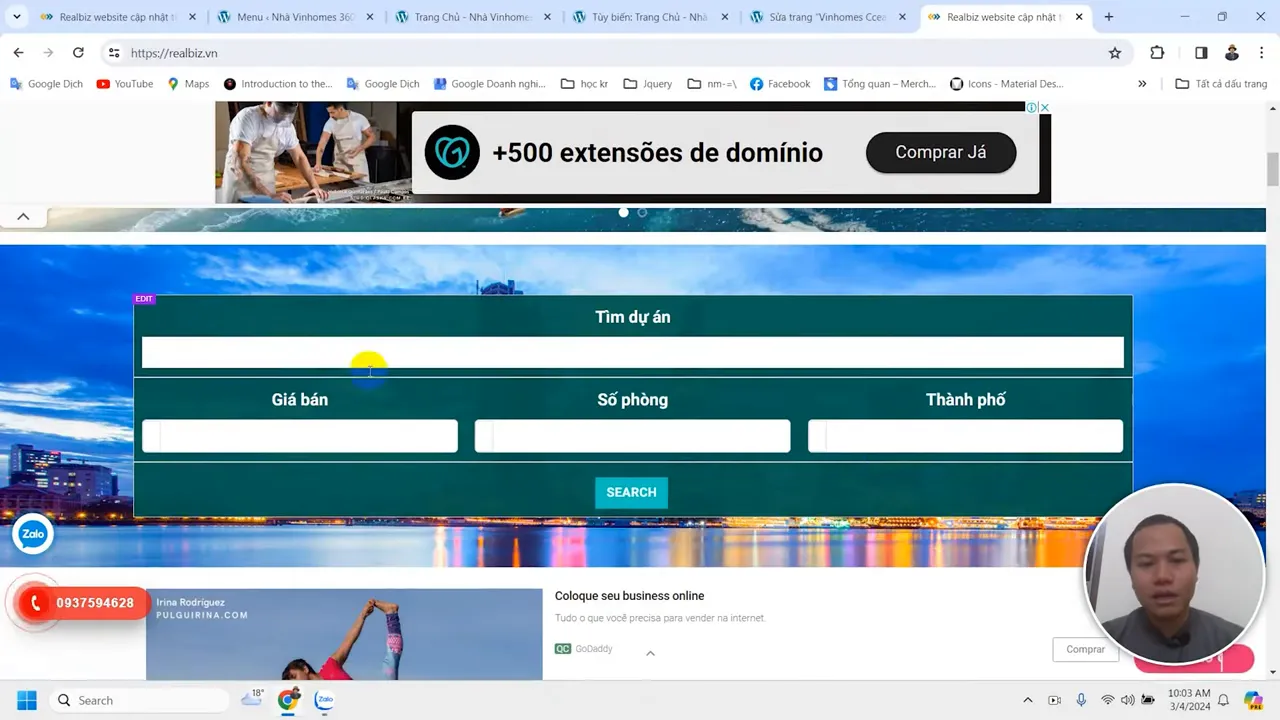
Task: Close the top banner ad
Action: click(x=1044, y=107)
